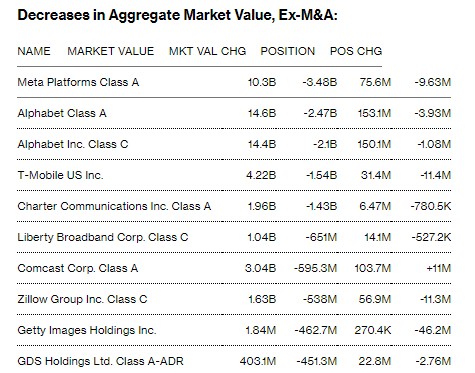The height and width of the screenshot is (373, 475).
Task: Click Charter Communications Inc. Class A
Action: [114, 206]
